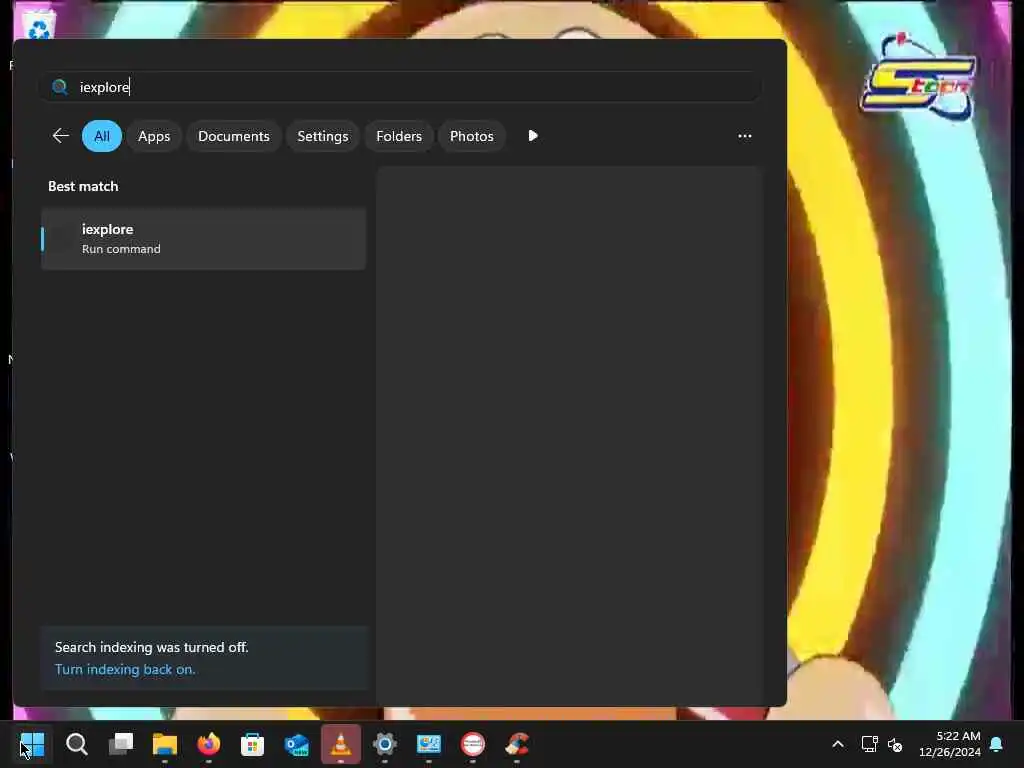1024x768 pixels.
Task: Open network status tray icon
Action: click(869, 744)
